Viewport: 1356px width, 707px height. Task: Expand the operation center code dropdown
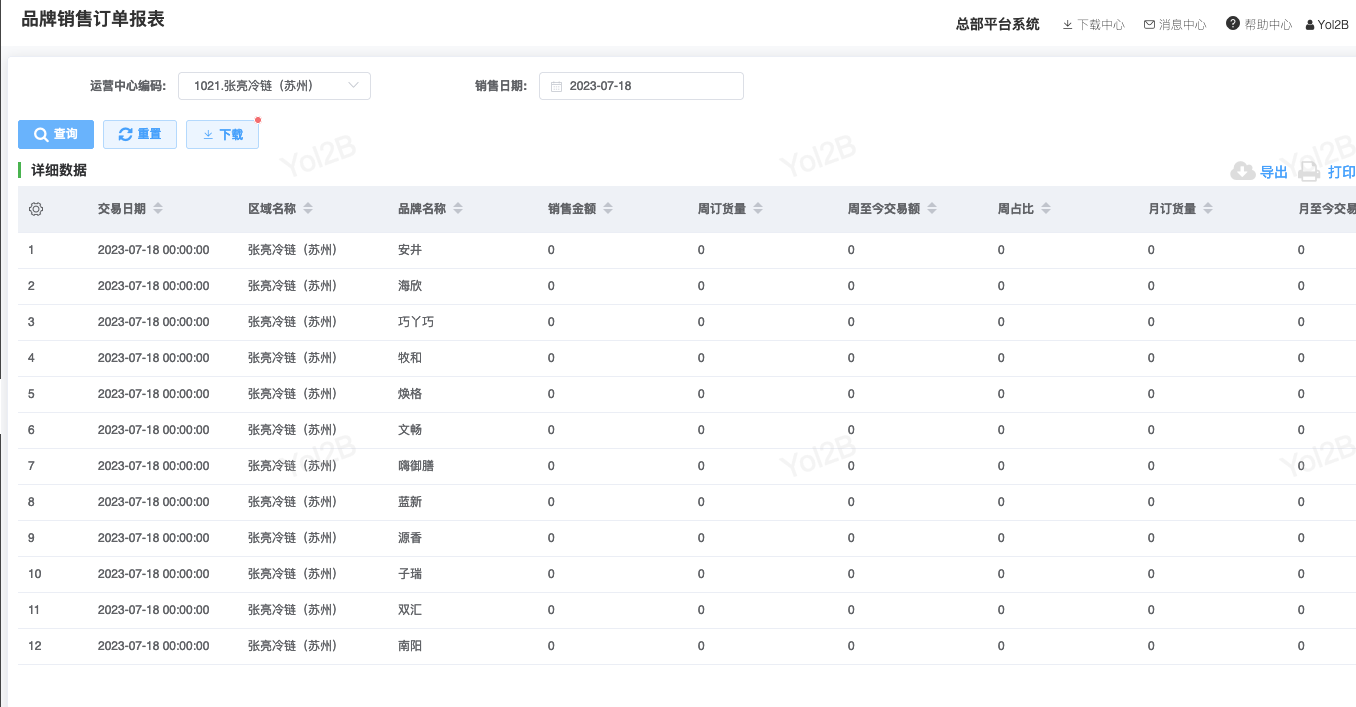(353, 86)
